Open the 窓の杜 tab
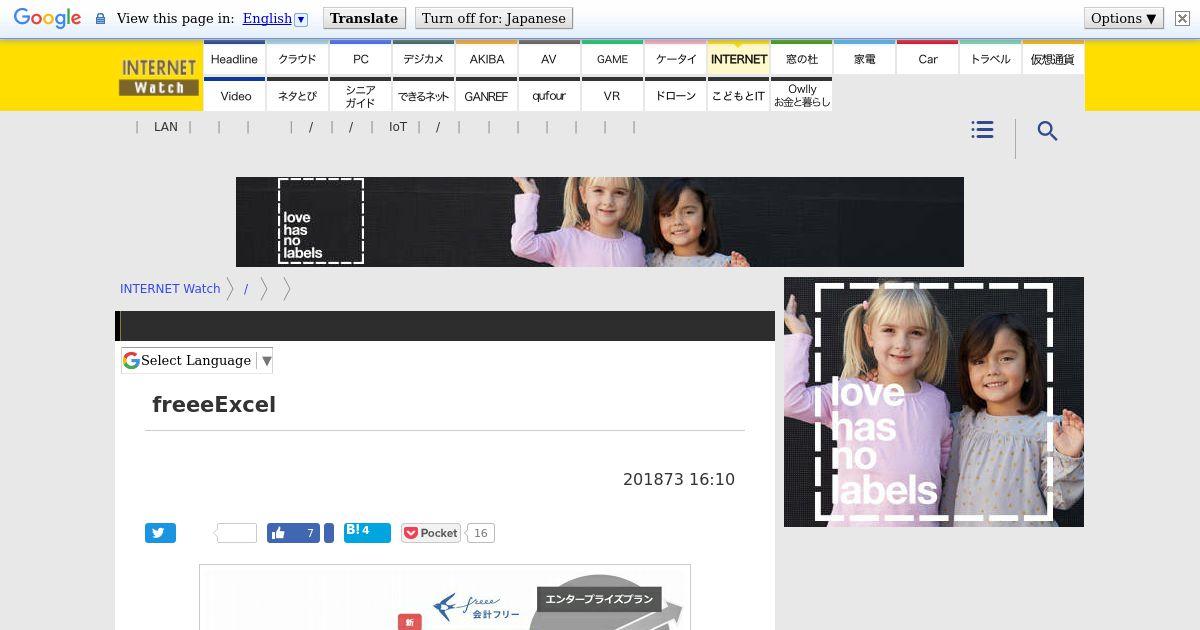1200x630 pixels. coord(801,58)
